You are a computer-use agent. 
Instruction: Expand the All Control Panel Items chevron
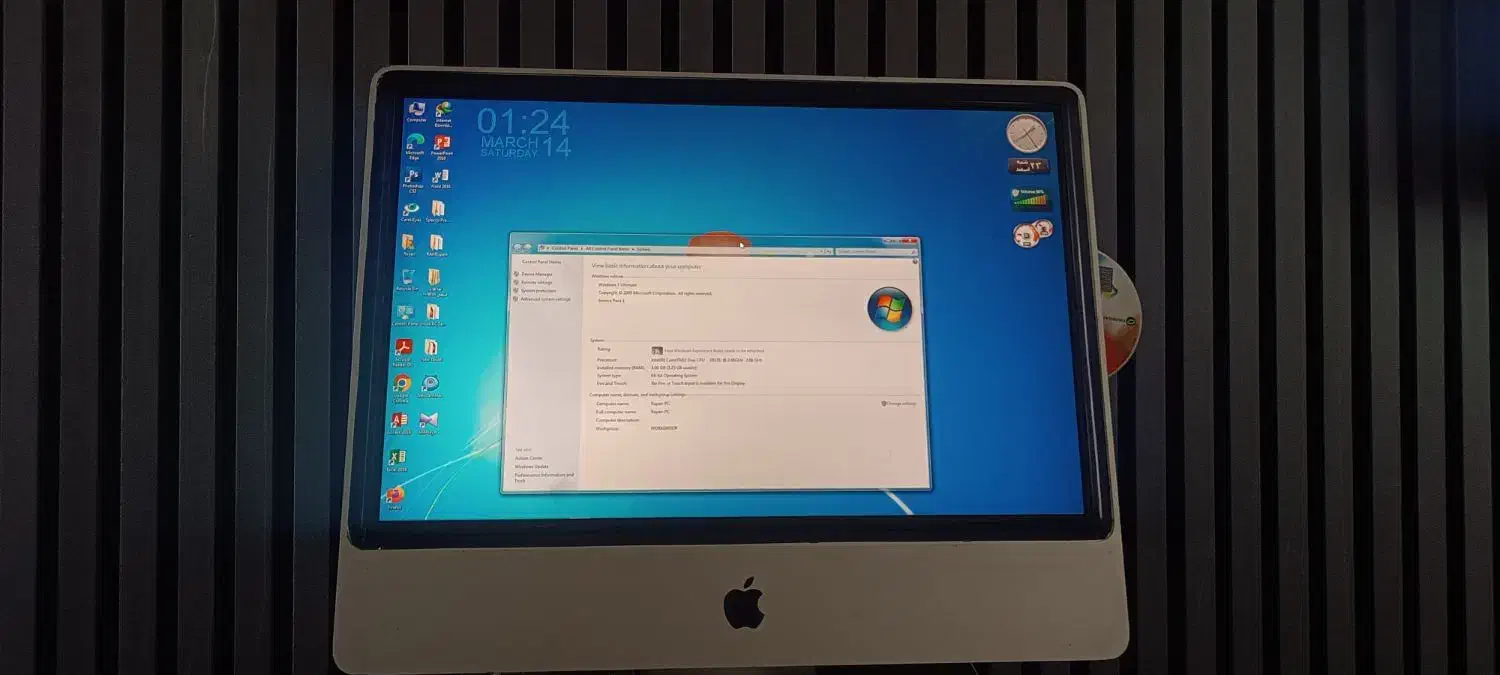click(x=634, y=247)
